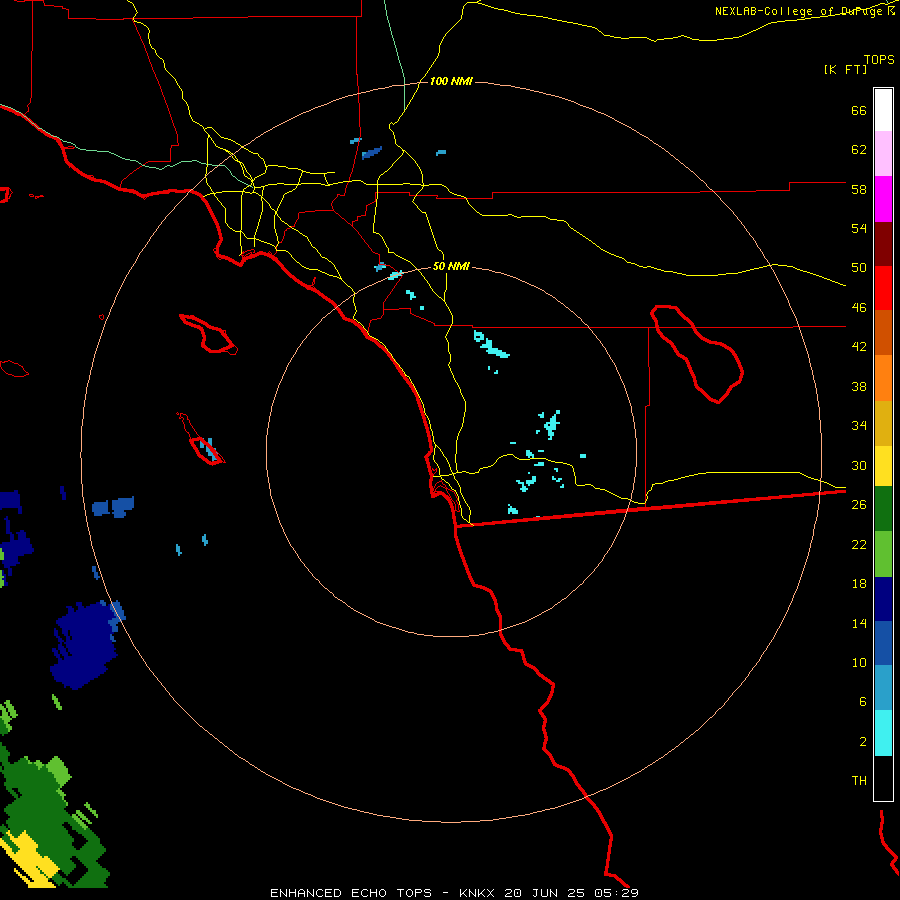The image size is (900, 900).
Task: Click the "10" legend value
Action: tap(859, 662)
